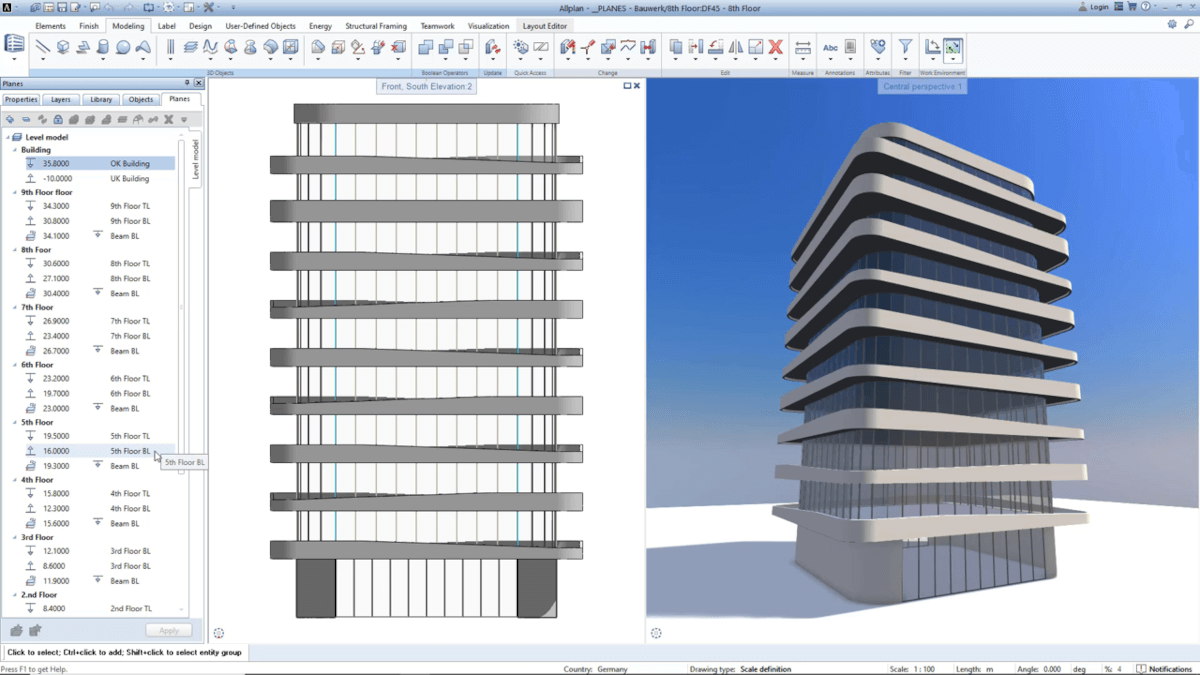Click the red X Delete icon in Edit

[775, 47]
